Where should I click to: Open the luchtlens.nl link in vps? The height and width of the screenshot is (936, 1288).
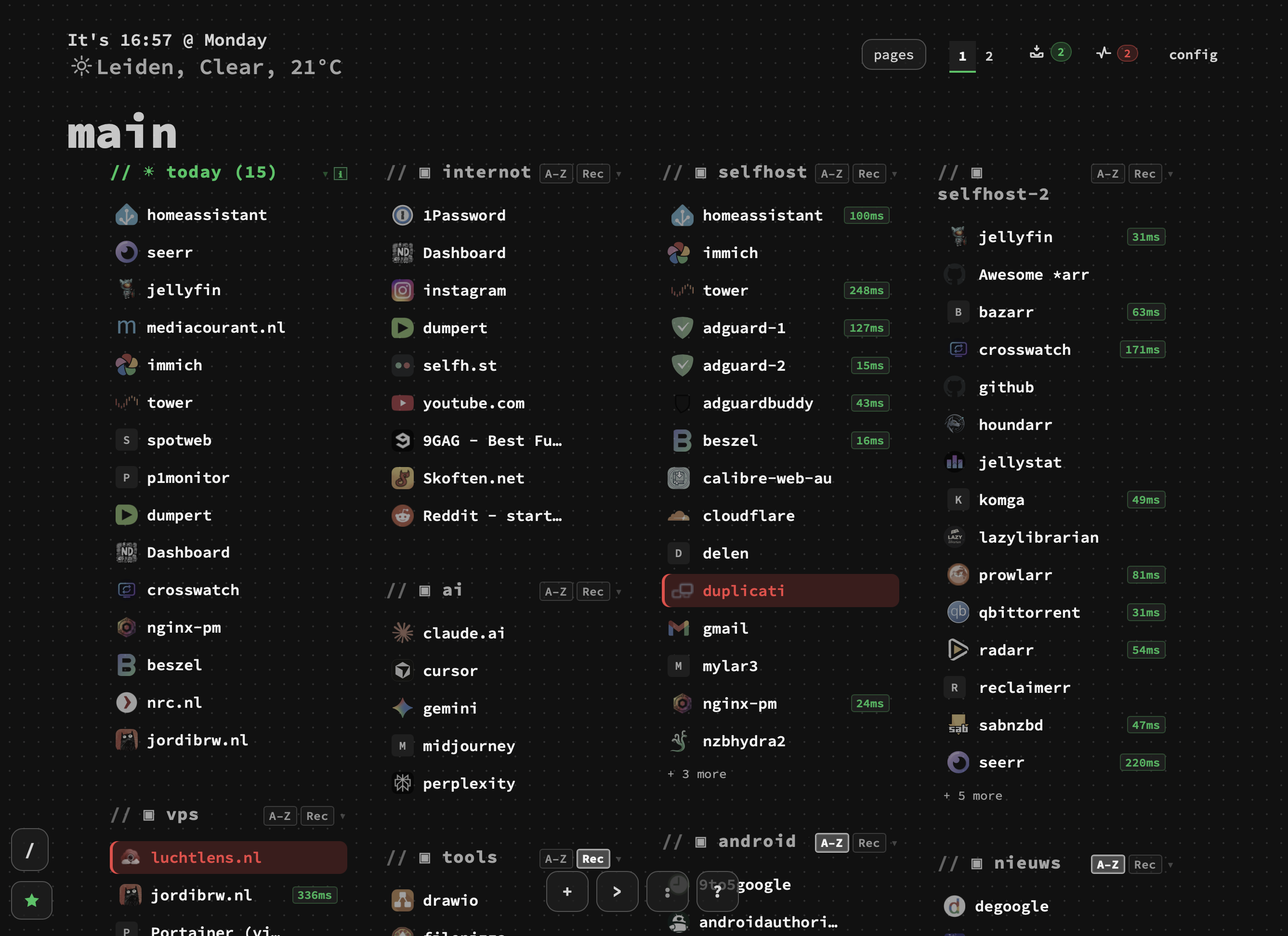coord(228,858)
